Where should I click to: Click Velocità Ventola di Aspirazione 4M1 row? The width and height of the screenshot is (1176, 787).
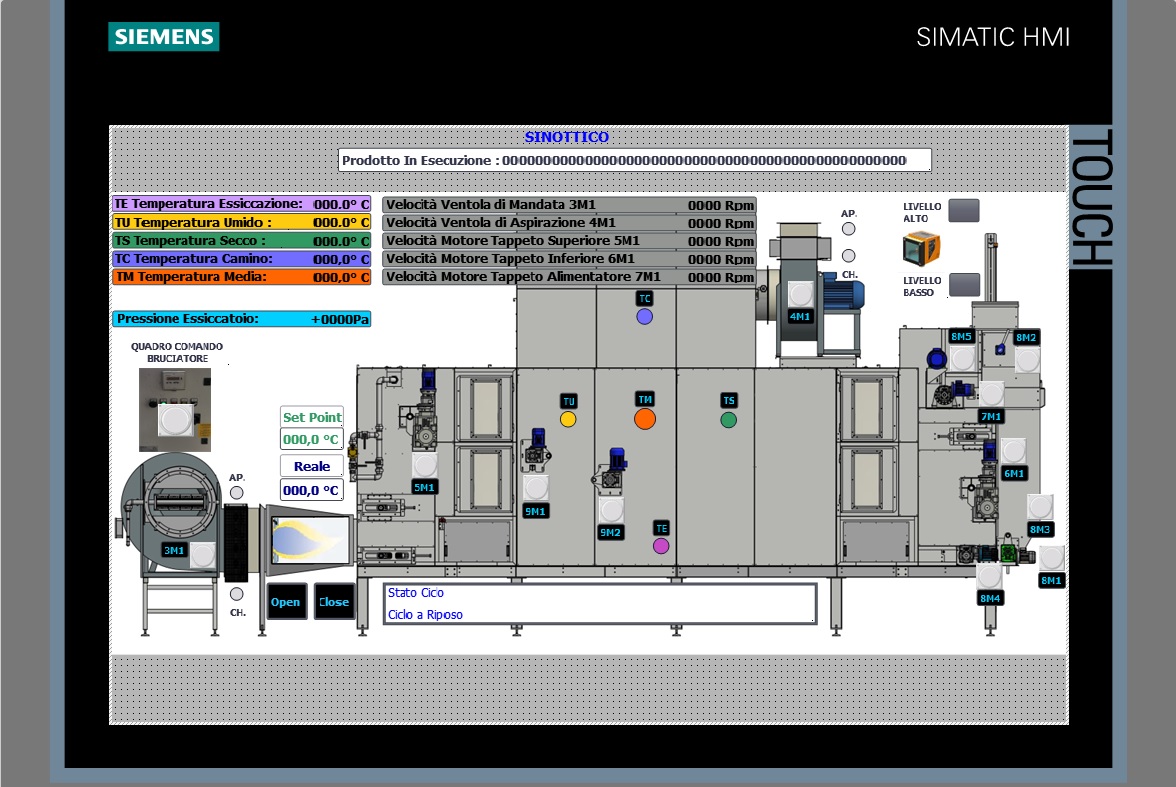pos(569,223)
